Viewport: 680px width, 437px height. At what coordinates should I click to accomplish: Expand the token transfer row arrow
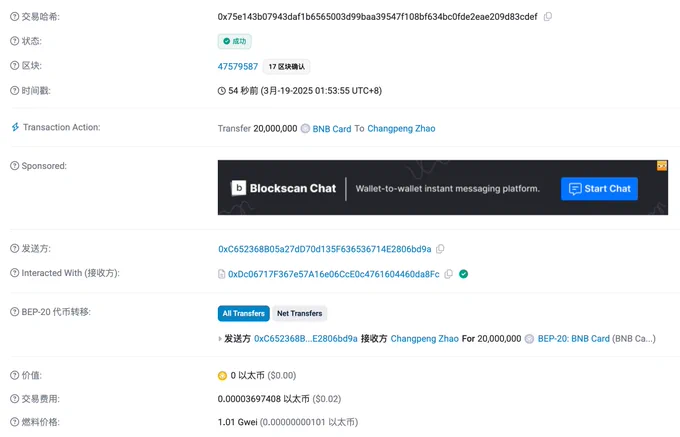[220, 339]
